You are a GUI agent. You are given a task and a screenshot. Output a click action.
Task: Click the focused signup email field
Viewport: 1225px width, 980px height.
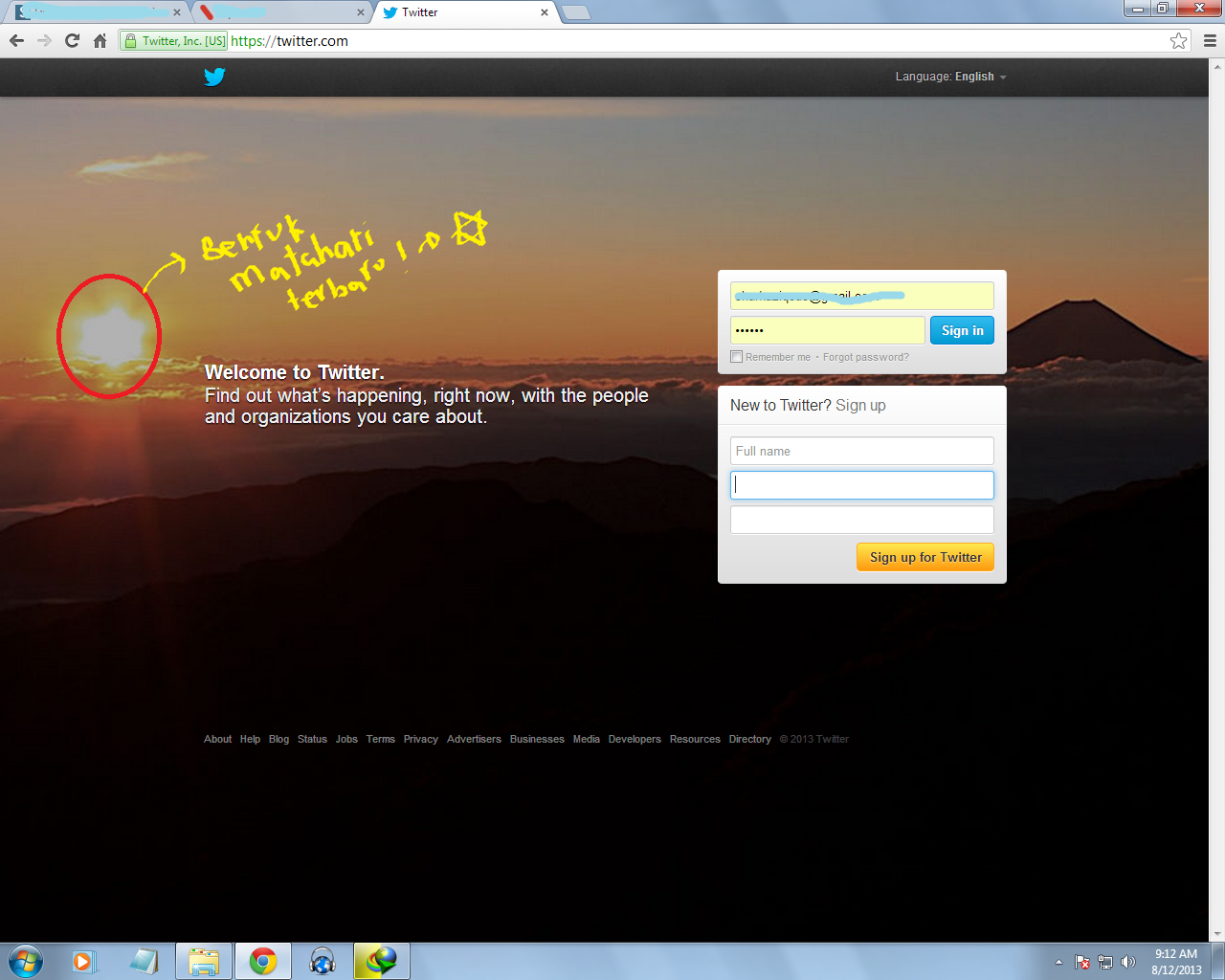(x=862, y=485)
